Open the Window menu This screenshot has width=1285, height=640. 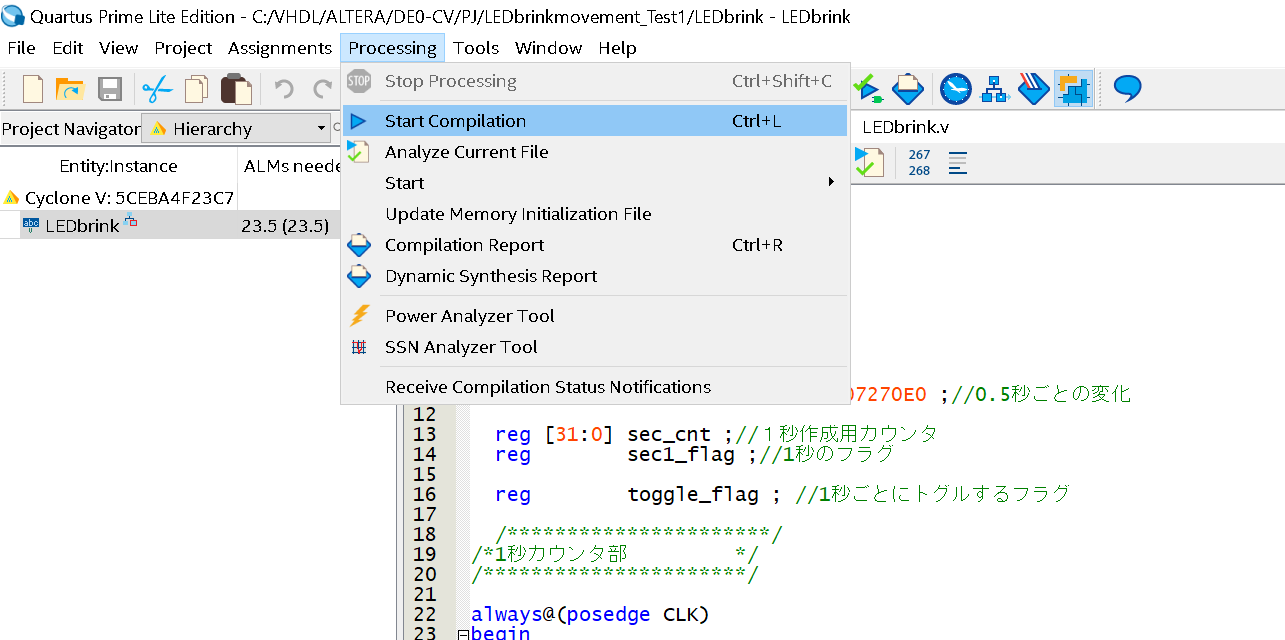tap(548, 48)
